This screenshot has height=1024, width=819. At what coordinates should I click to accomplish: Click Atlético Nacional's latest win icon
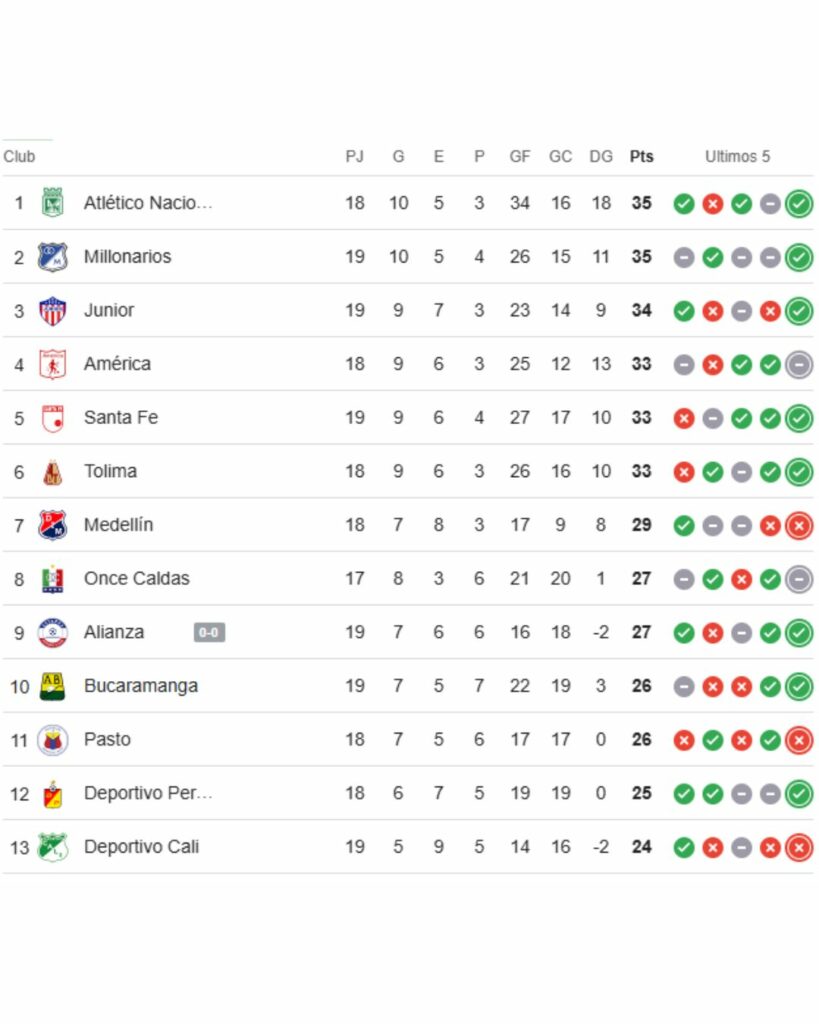pos(799,204)
